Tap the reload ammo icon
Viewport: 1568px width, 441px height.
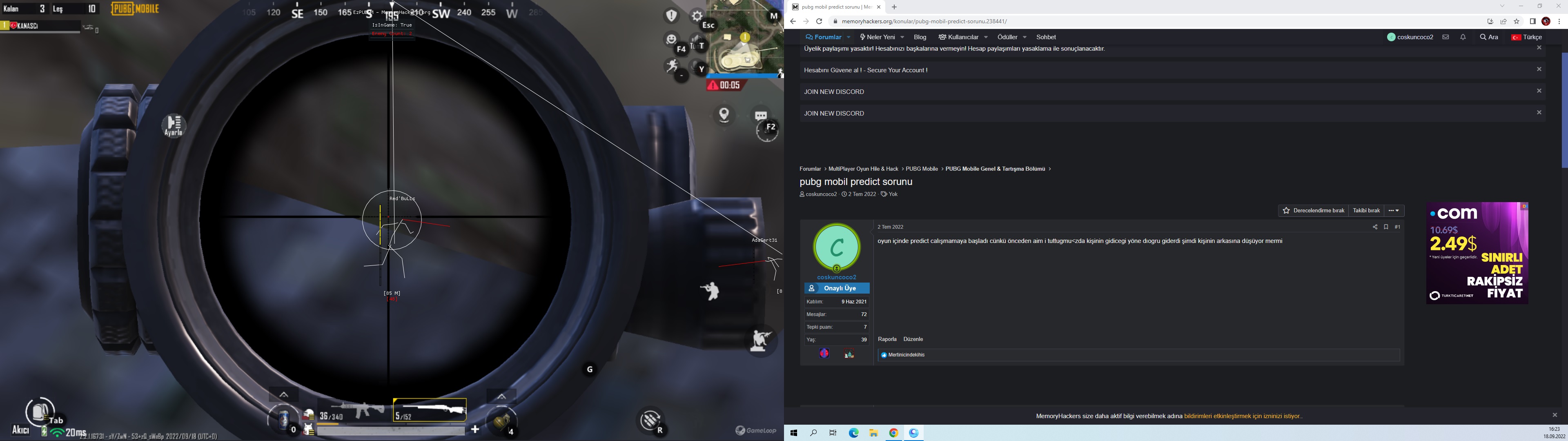coord(651,420)
